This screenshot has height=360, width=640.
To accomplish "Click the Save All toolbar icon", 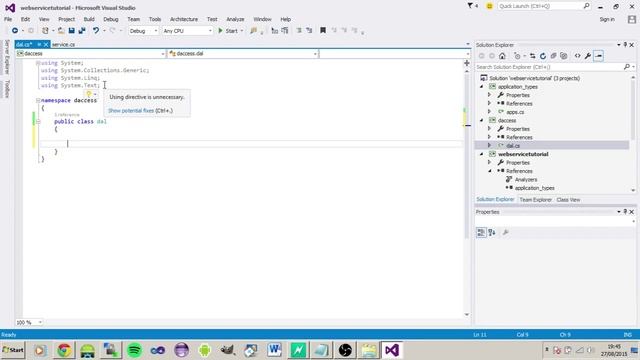I will pos(82,31).
